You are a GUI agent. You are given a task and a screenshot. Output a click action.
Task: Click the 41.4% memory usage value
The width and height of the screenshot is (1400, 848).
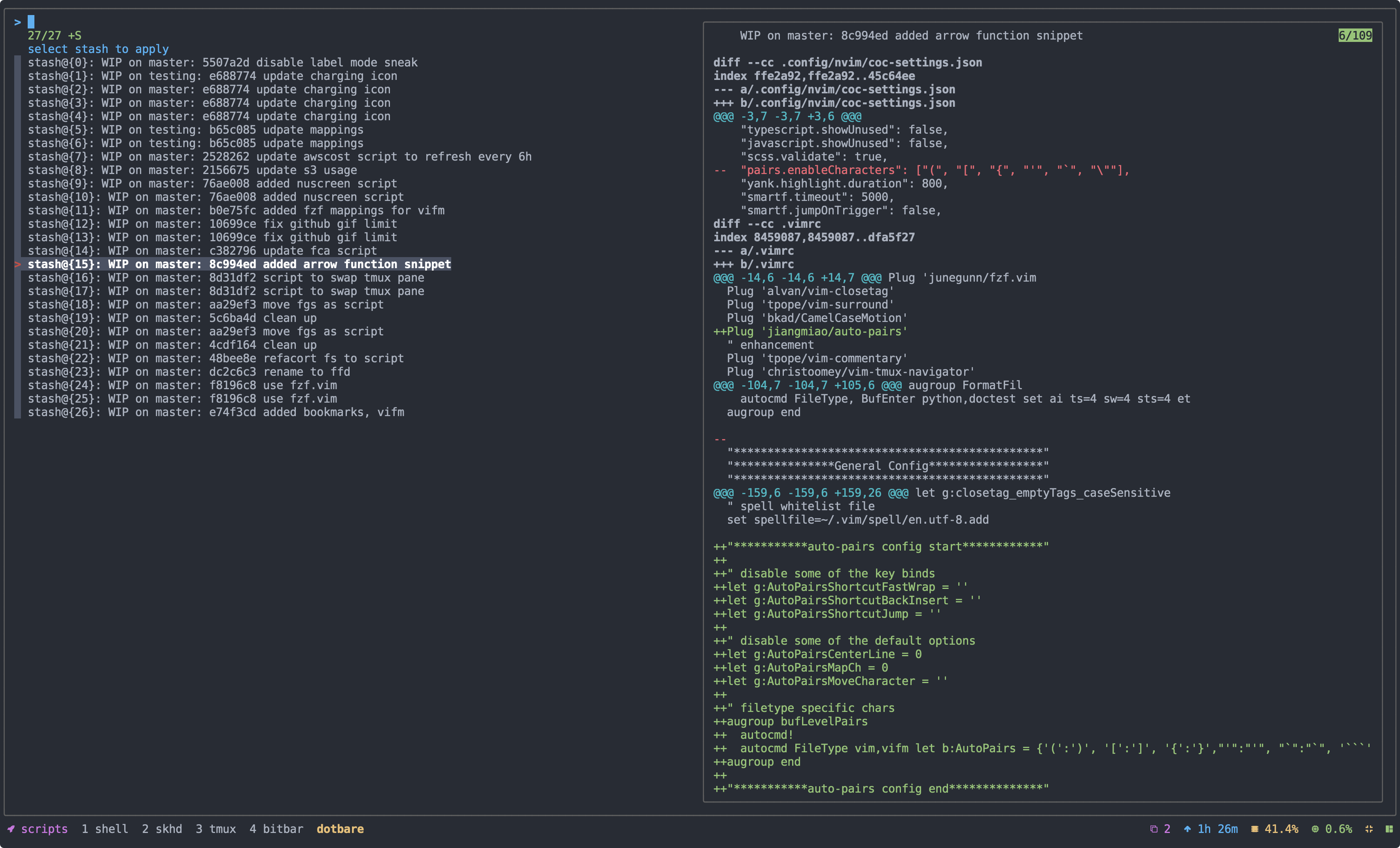[x=1281, y=829]
